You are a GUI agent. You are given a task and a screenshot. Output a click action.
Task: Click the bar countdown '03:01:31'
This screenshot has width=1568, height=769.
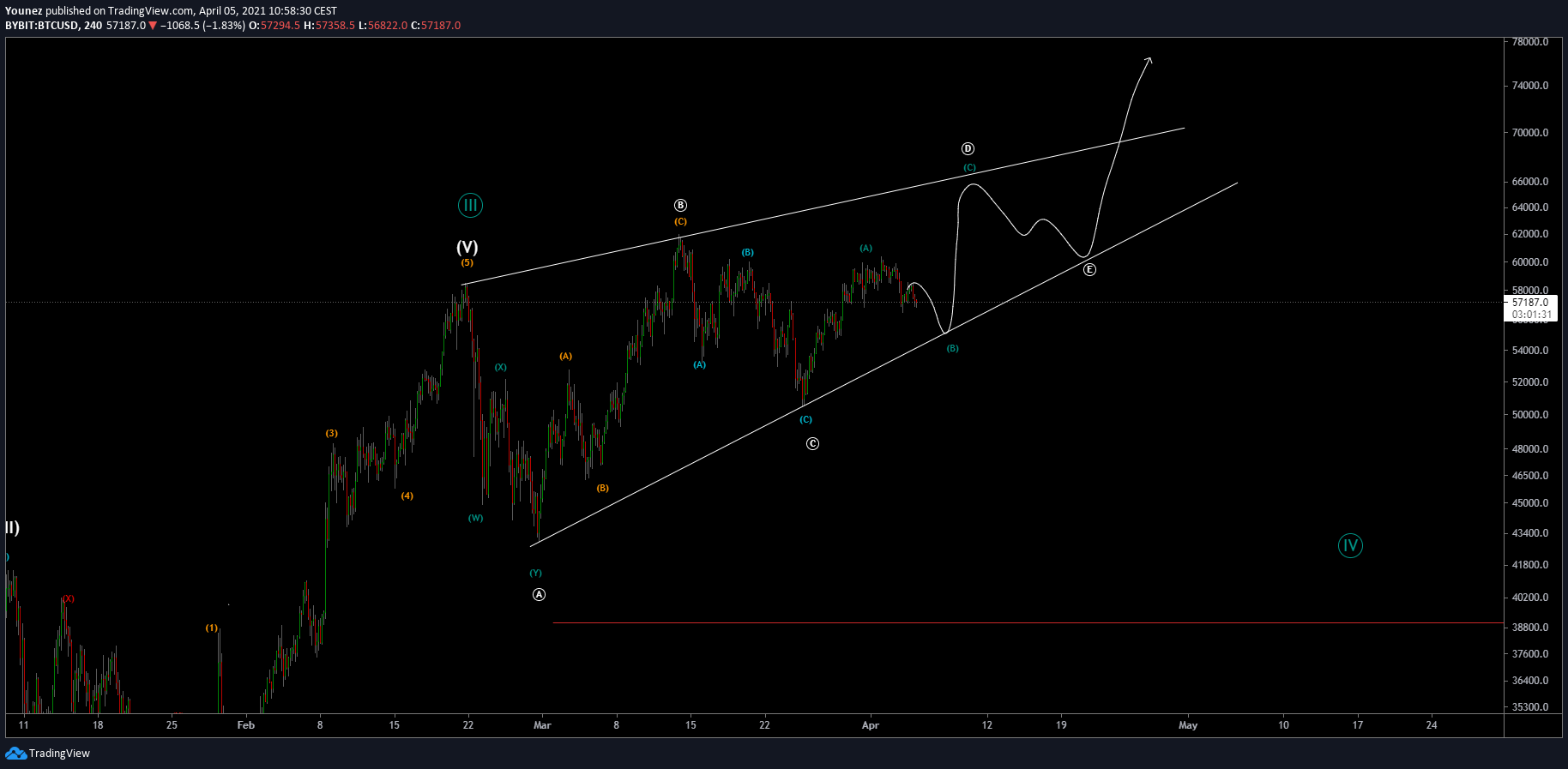point(1531,315)
